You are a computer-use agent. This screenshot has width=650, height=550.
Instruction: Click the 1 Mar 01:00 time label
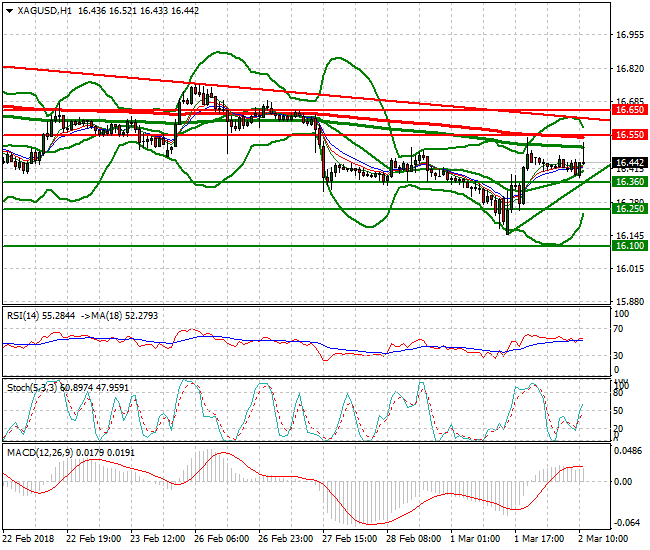tap(475, 539)
